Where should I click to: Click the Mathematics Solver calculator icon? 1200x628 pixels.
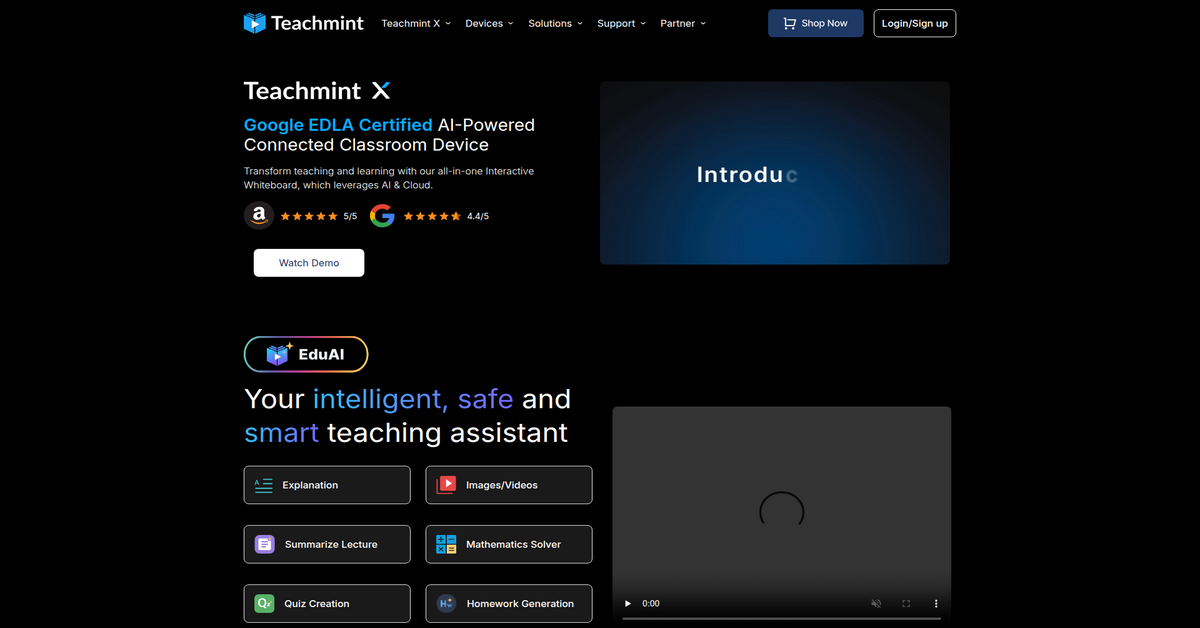[446, 544]
